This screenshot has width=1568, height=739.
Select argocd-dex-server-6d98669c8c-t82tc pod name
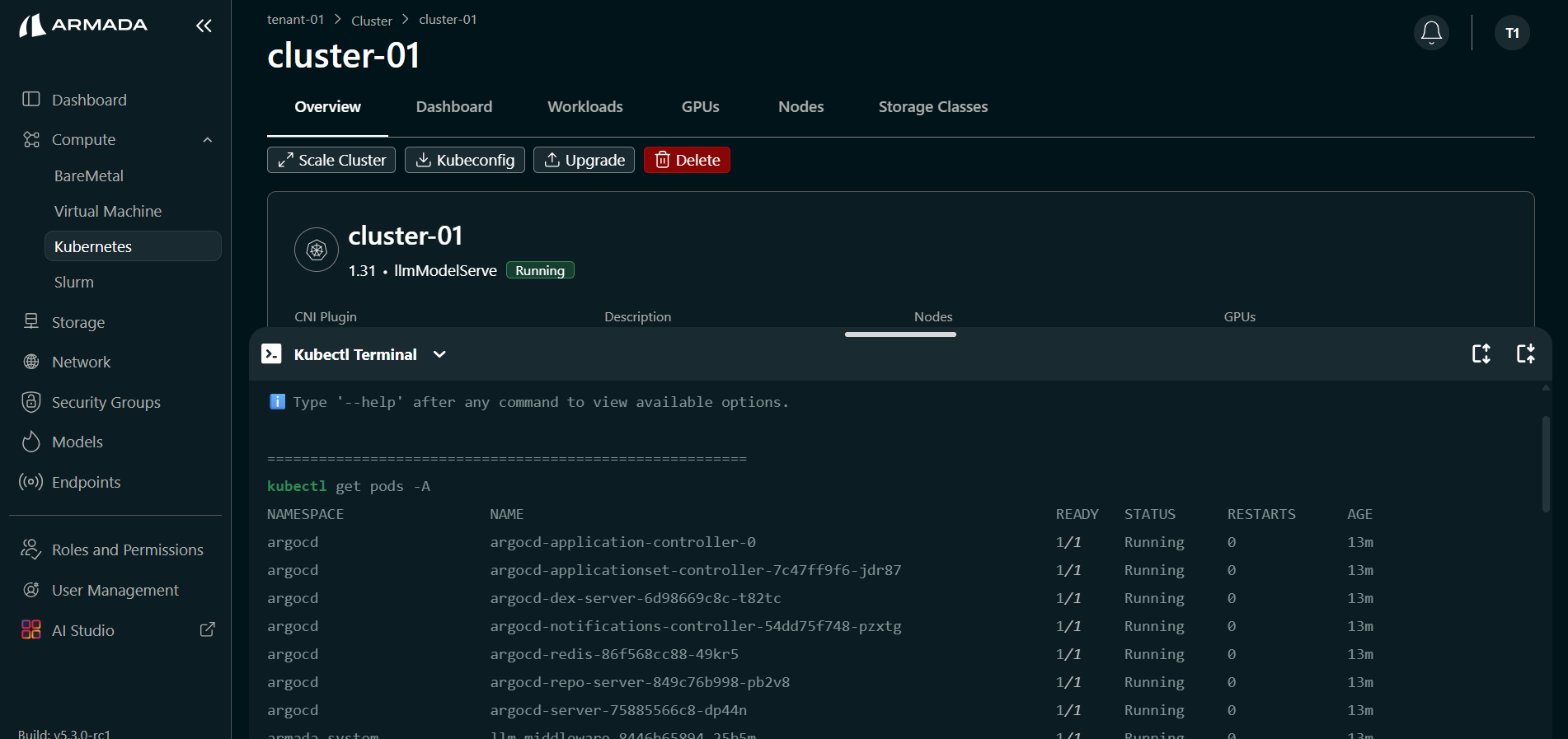tap(636, 598)
